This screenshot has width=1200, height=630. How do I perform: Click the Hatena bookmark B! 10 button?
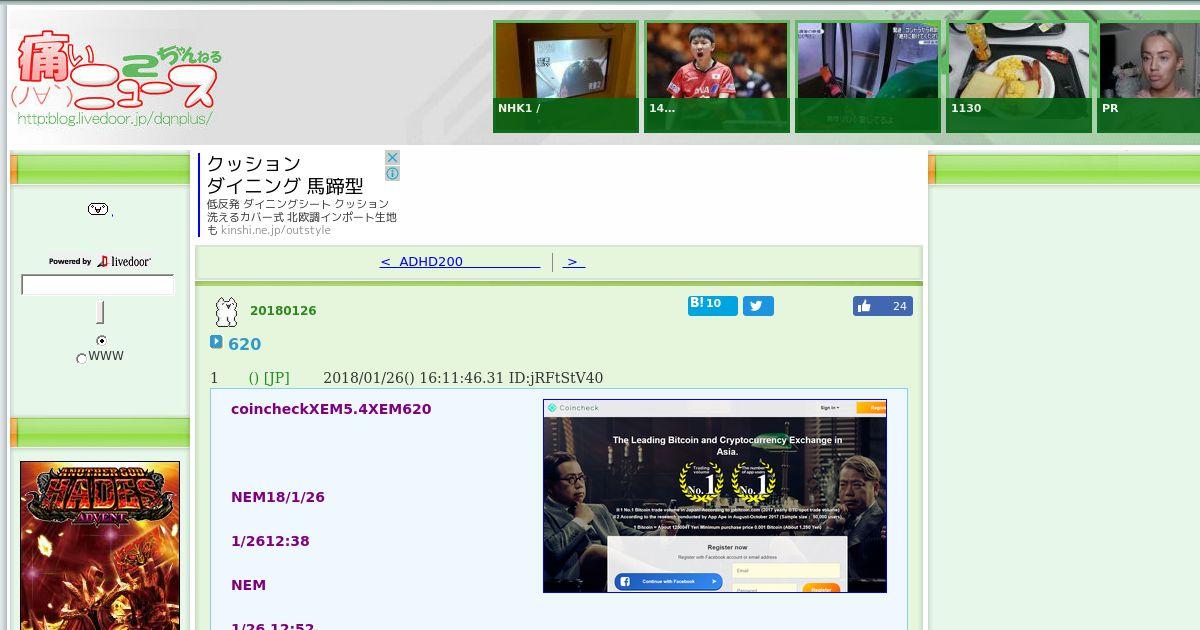coord(712,305)
